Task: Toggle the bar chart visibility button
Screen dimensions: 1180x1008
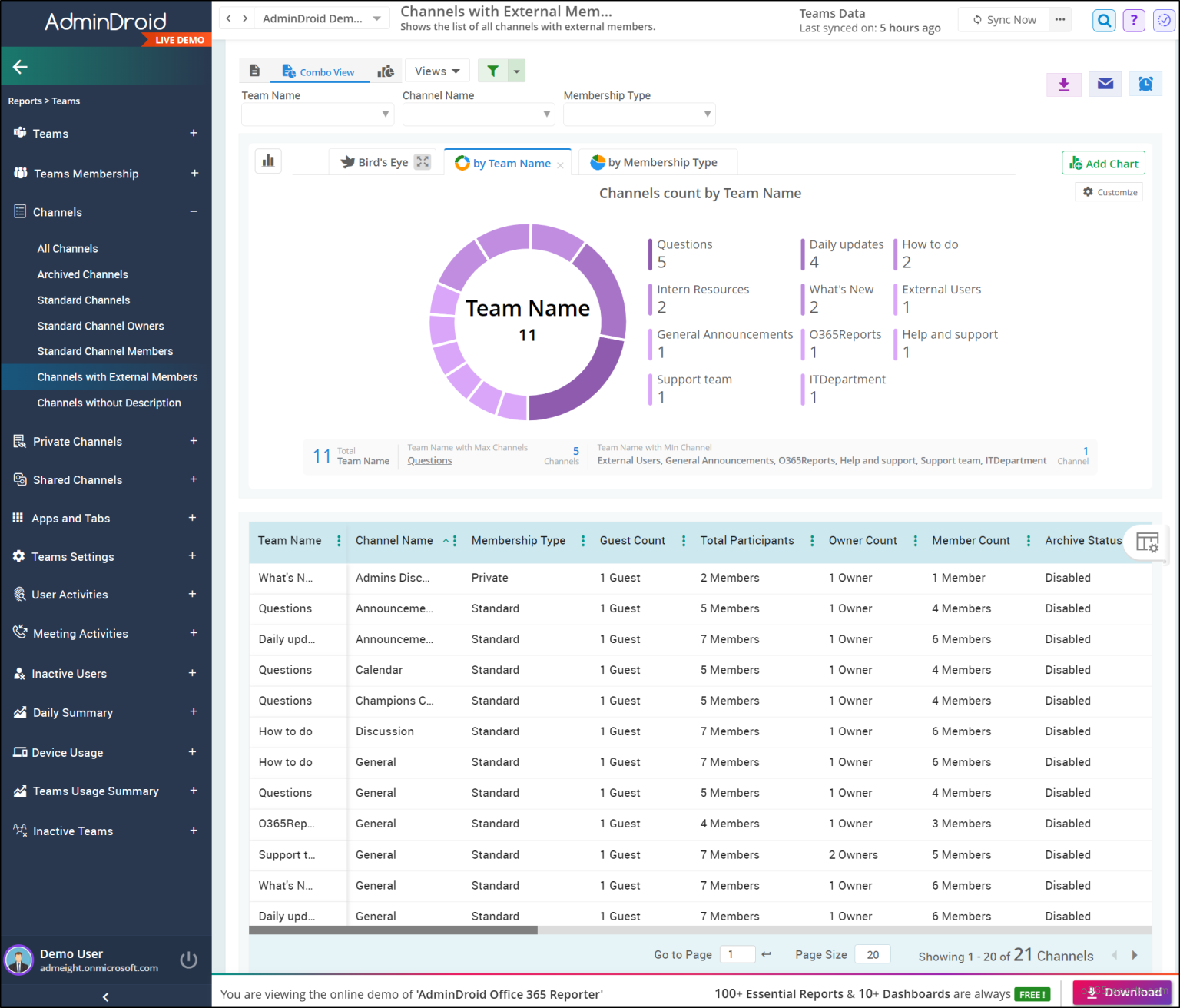Action: pyautogui.click(x=268, y=161)
